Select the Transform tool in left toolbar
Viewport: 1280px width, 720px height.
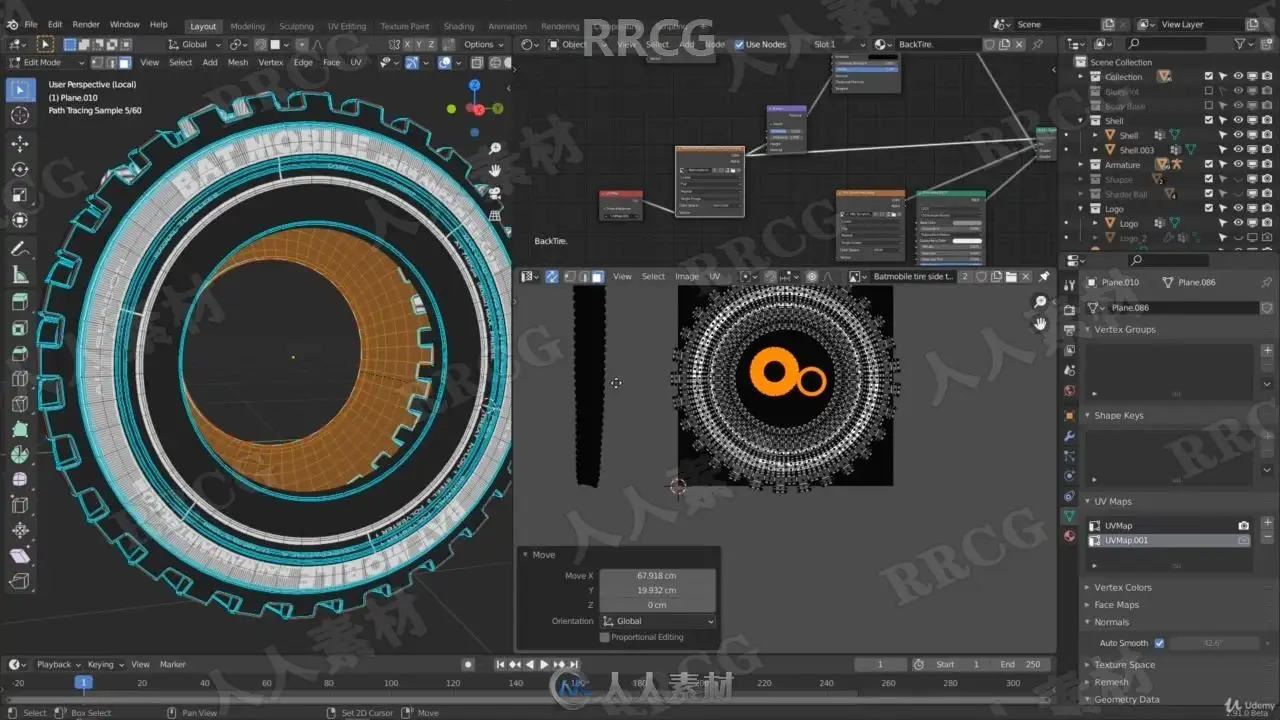point(19,220)
